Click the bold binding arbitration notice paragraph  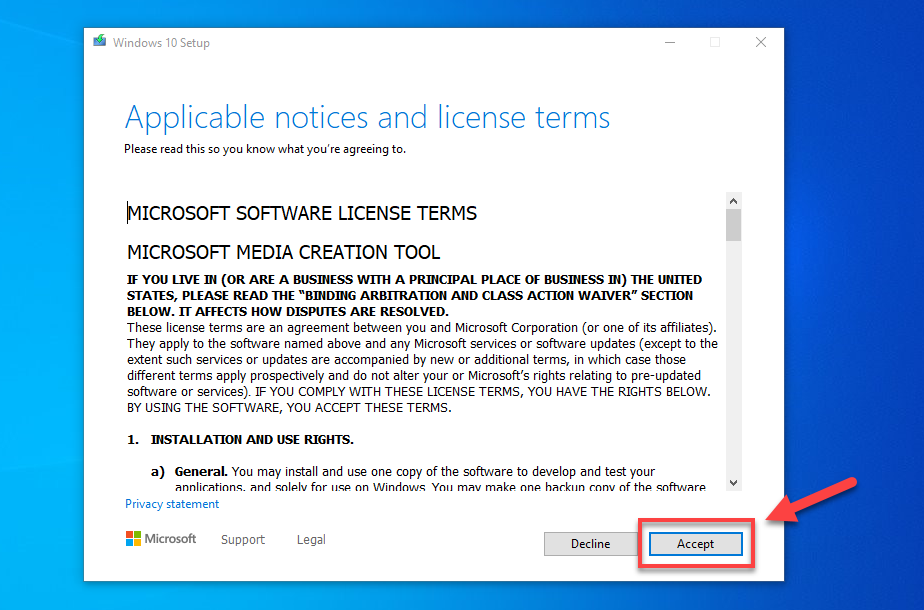coord(414,295)
